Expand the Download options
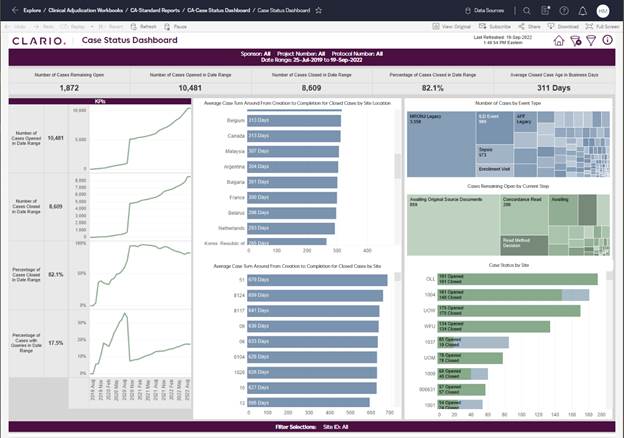This screenshot has width=624, height=438. coord(564,26)
